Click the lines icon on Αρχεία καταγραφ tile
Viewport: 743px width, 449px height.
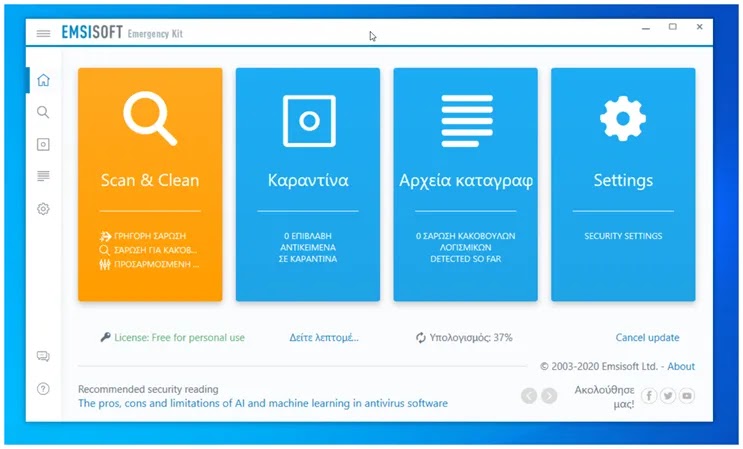click(467, 121)
